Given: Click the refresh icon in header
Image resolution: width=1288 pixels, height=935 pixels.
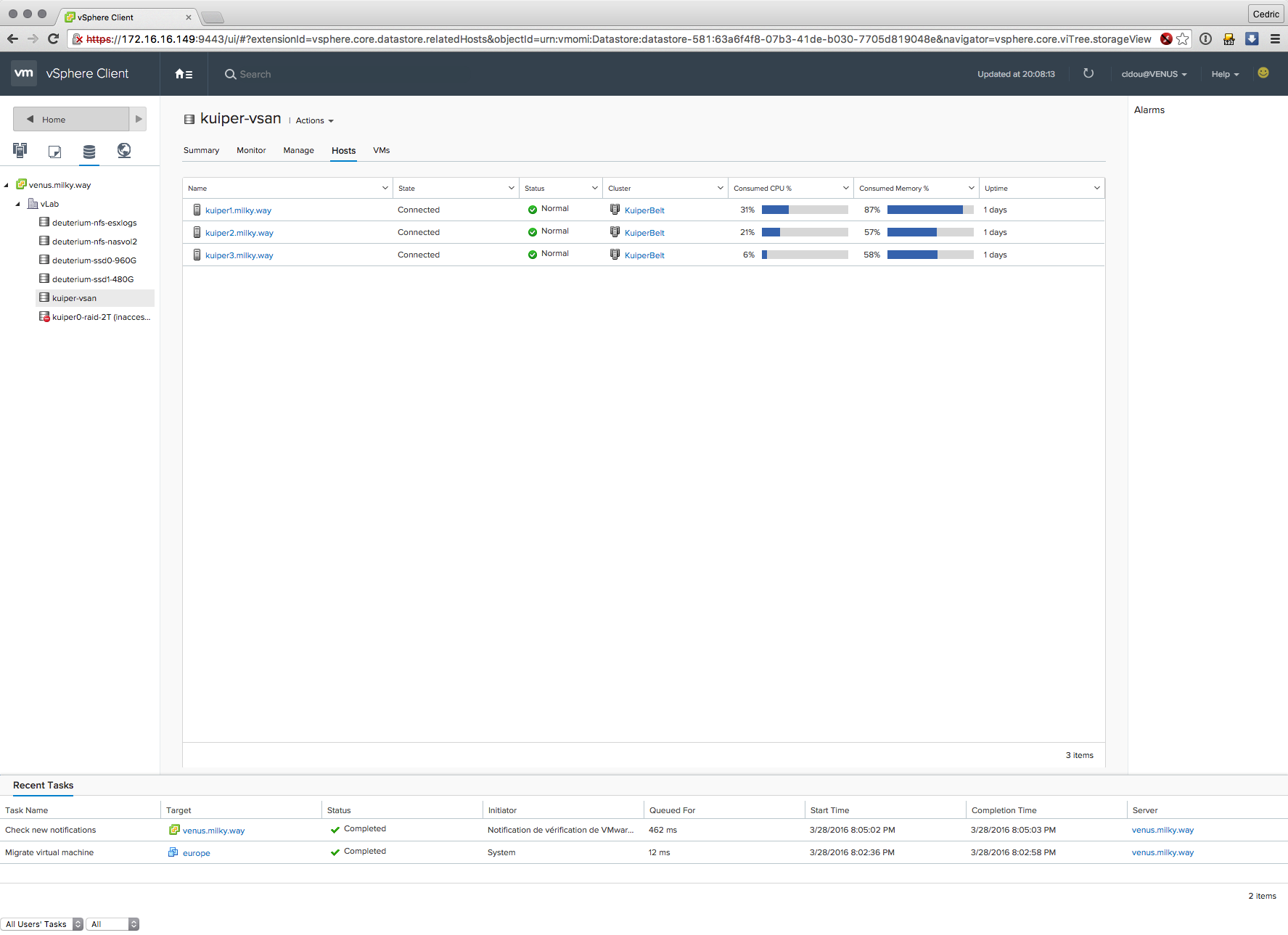Looking at the screenshot, I should coord(1088,73).
